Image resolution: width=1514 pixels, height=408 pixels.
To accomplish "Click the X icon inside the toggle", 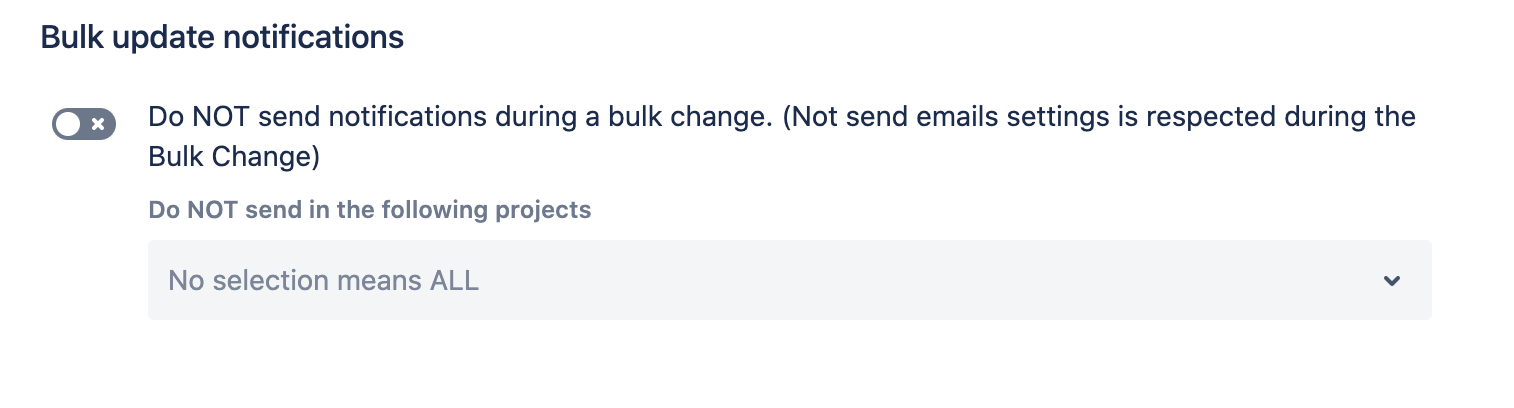I will click(x=98, y=124).
